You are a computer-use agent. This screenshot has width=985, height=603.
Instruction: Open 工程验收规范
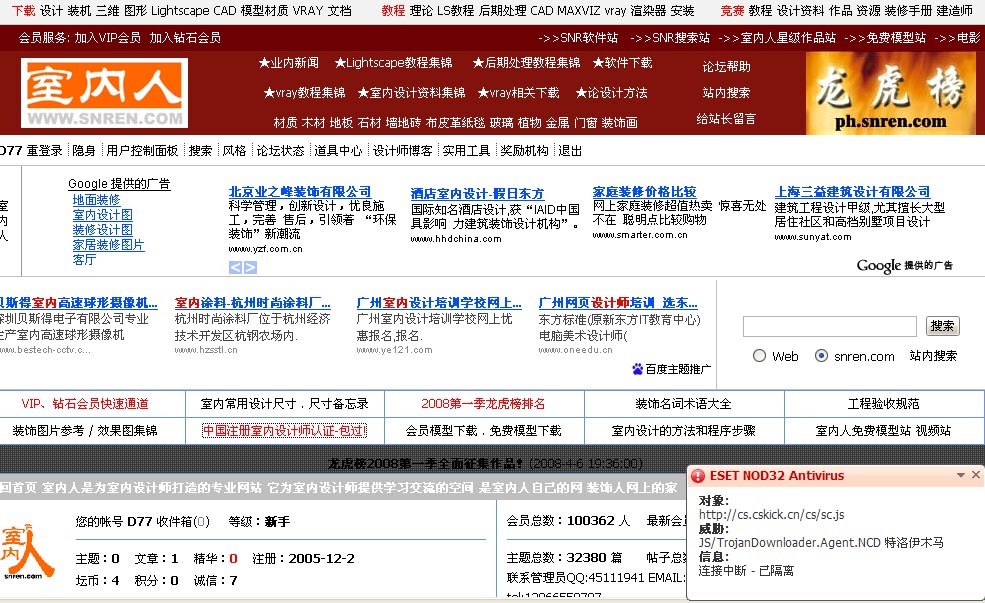[883, 404]
